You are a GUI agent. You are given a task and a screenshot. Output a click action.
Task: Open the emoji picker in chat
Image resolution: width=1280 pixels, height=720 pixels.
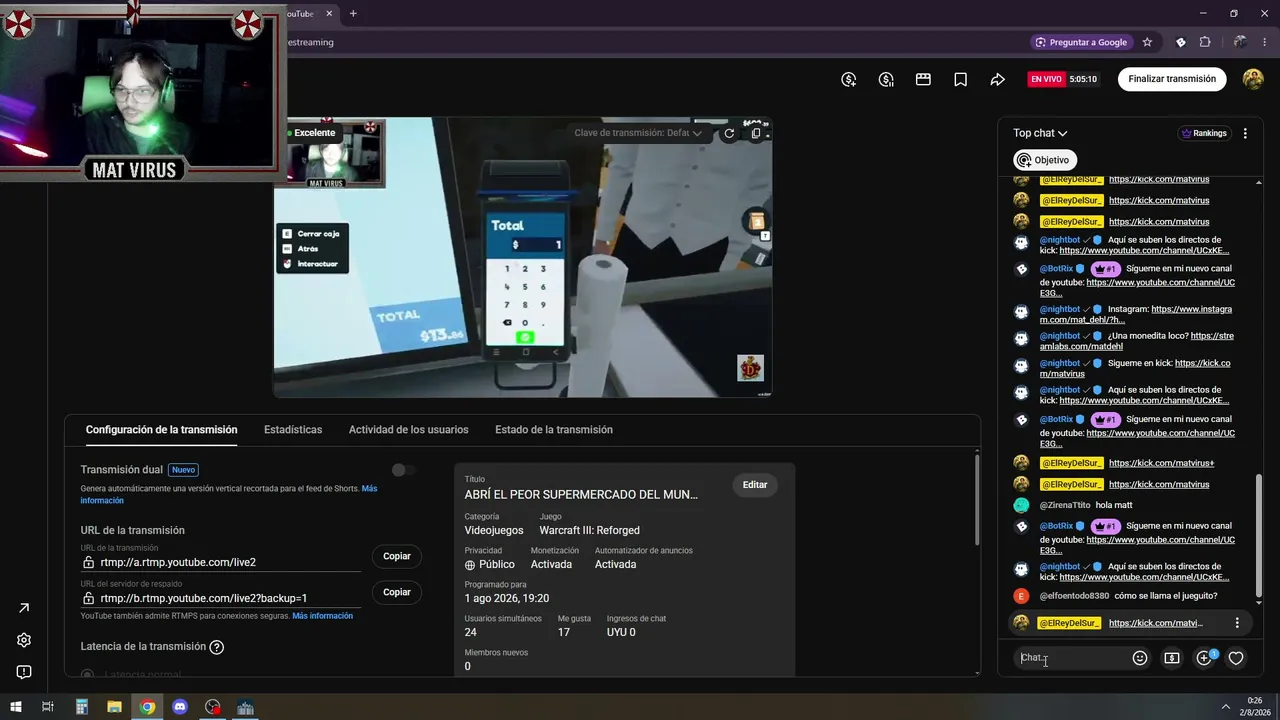[x=1140, y=658]
